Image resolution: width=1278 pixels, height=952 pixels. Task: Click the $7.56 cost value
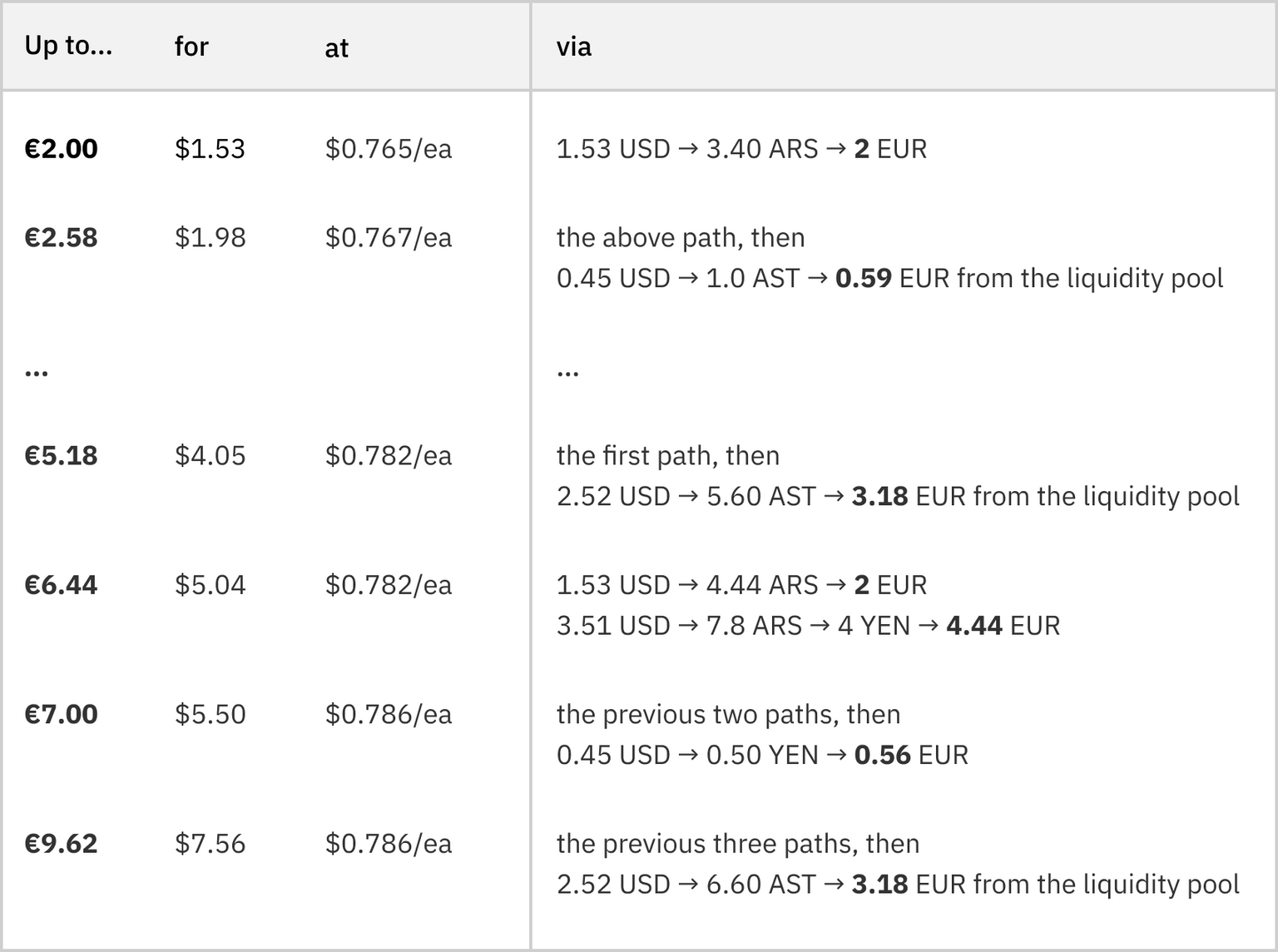point(210,844)
